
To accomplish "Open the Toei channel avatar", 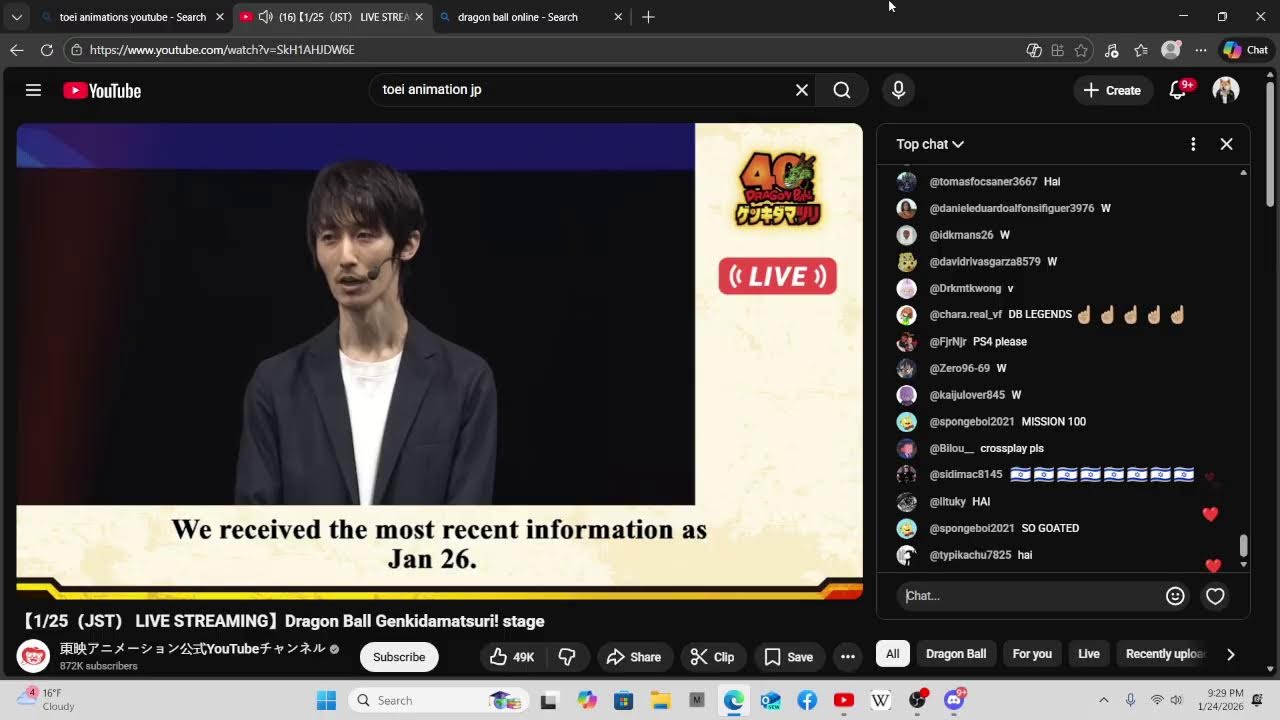I will click(34, 656).
